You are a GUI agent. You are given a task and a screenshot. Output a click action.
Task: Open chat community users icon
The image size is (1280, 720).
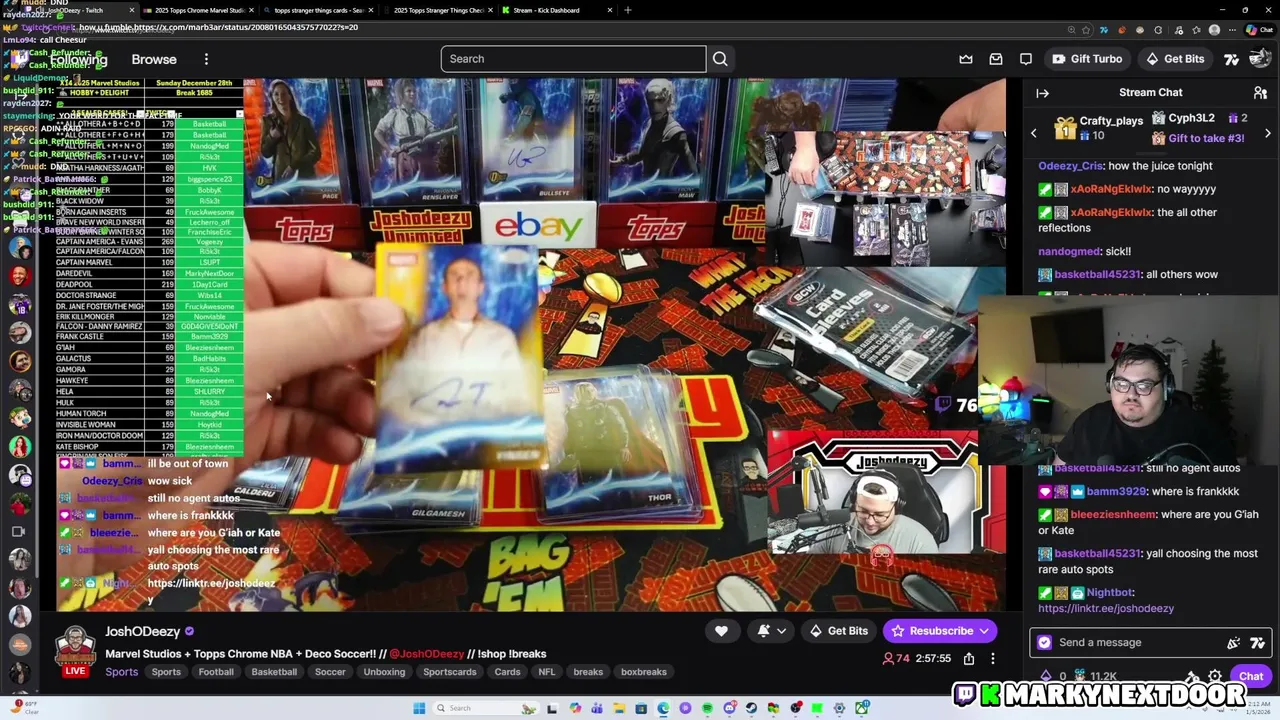point(1260,93)
